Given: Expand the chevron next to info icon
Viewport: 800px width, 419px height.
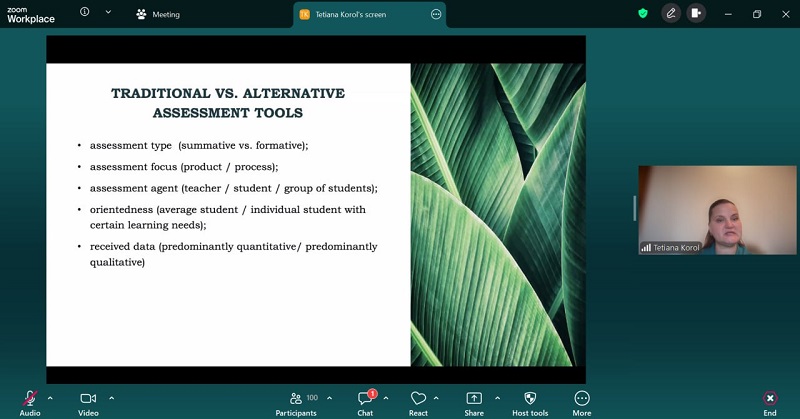Looking at the screenshot, I should pos(108,13).
